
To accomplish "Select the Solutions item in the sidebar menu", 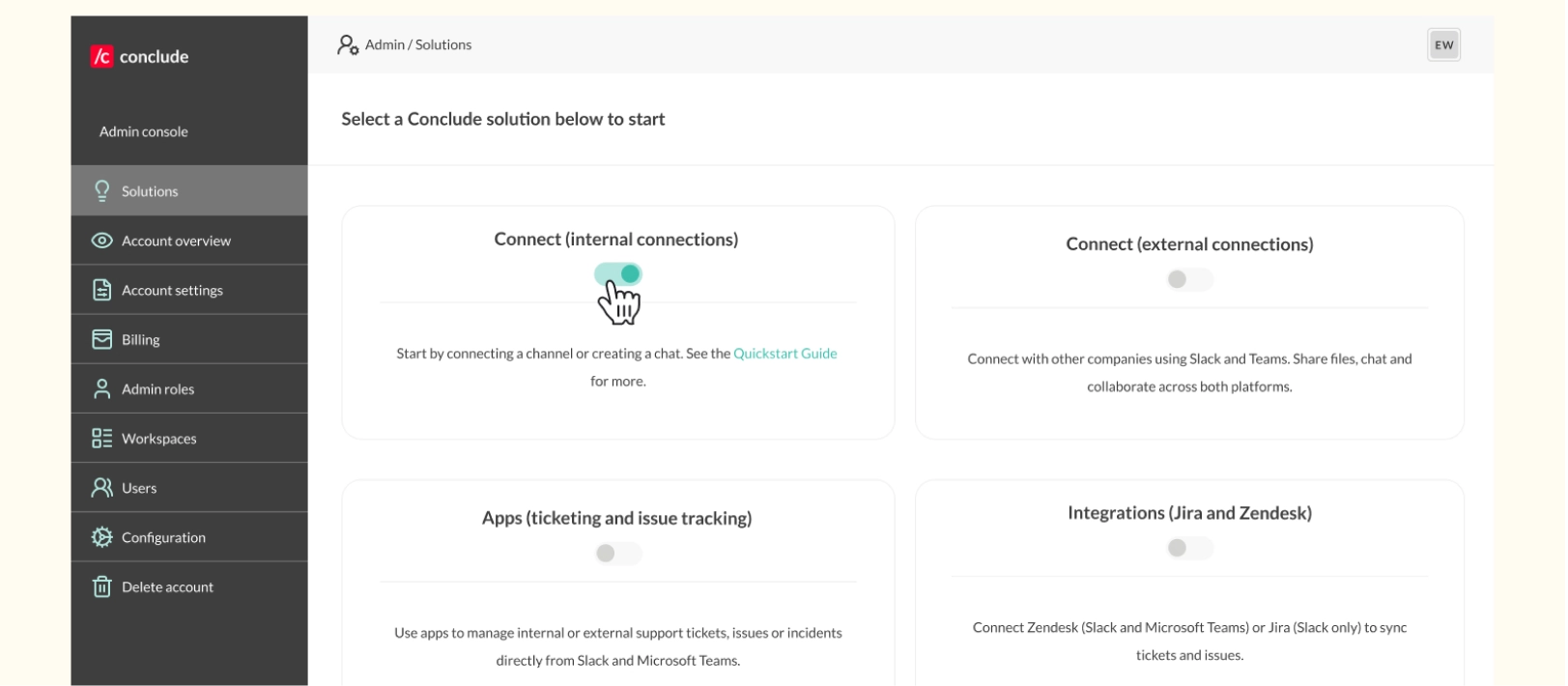I will click(152, 190).
